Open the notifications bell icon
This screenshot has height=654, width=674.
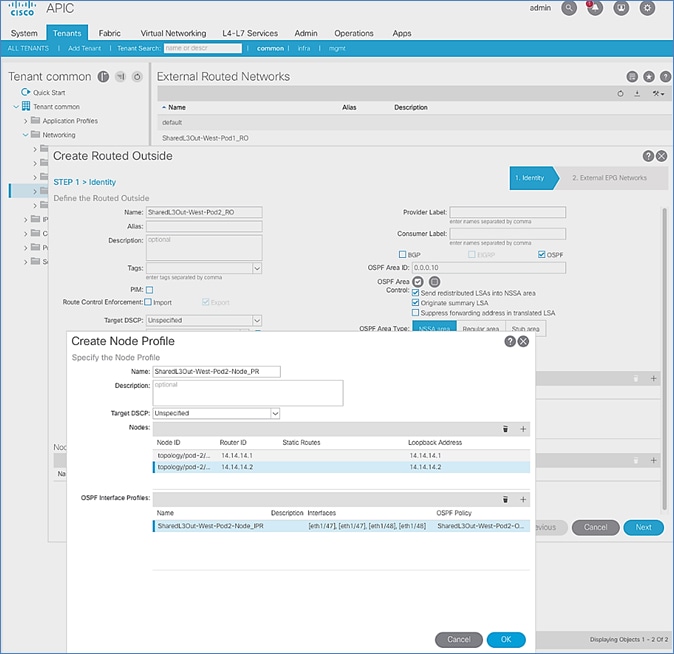pos(595,8)
